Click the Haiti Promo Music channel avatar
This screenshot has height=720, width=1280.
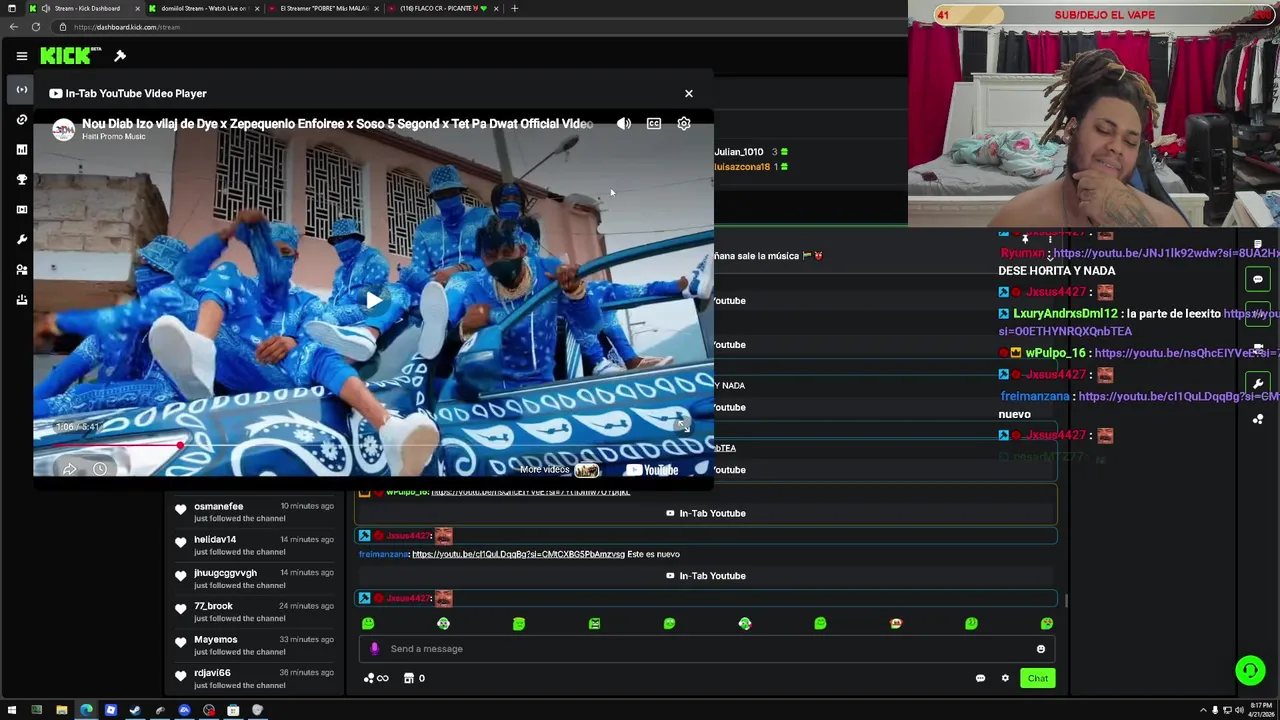coord(63,129)
